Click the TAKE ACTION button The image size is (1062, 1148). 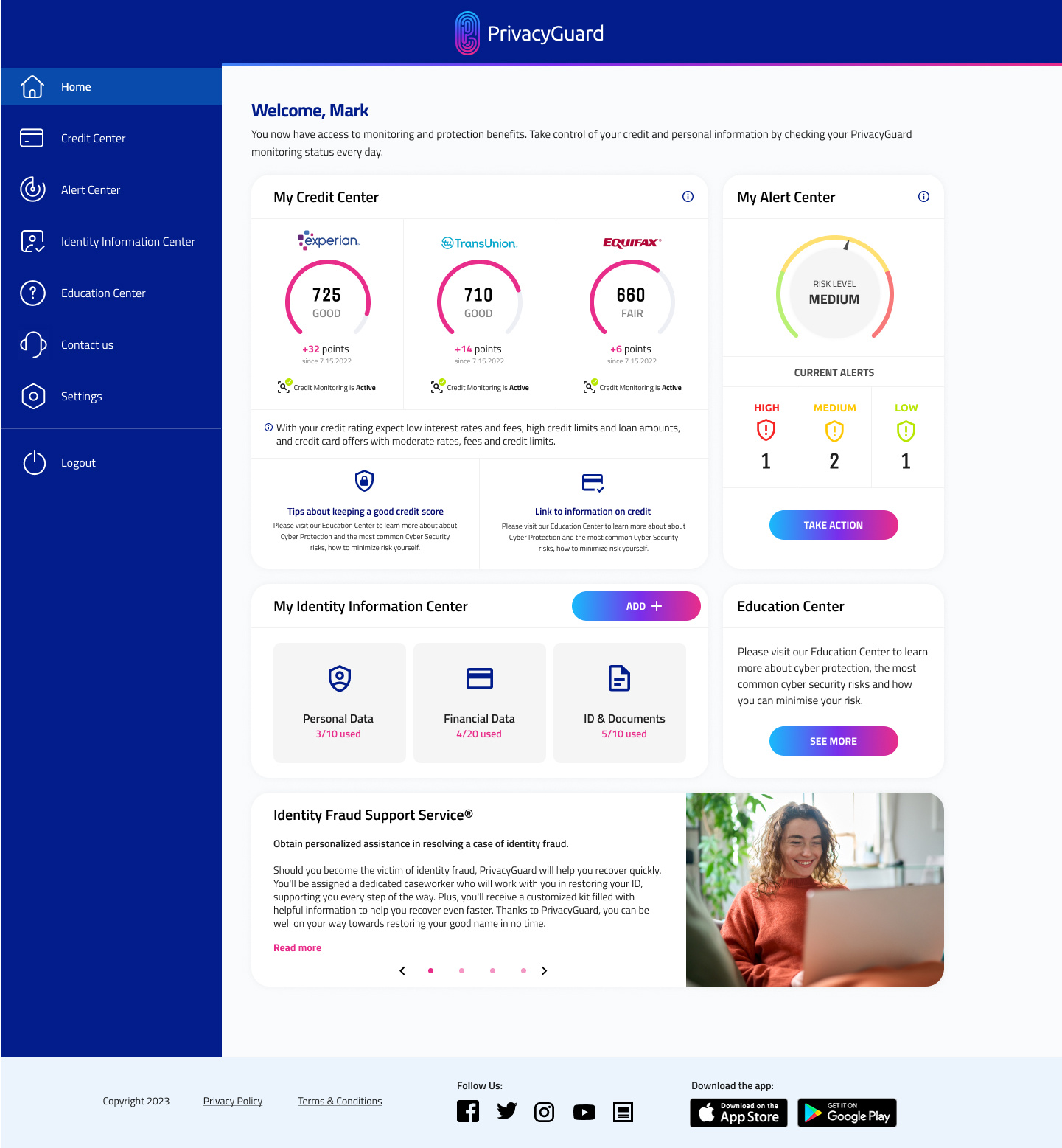(834, 524)
